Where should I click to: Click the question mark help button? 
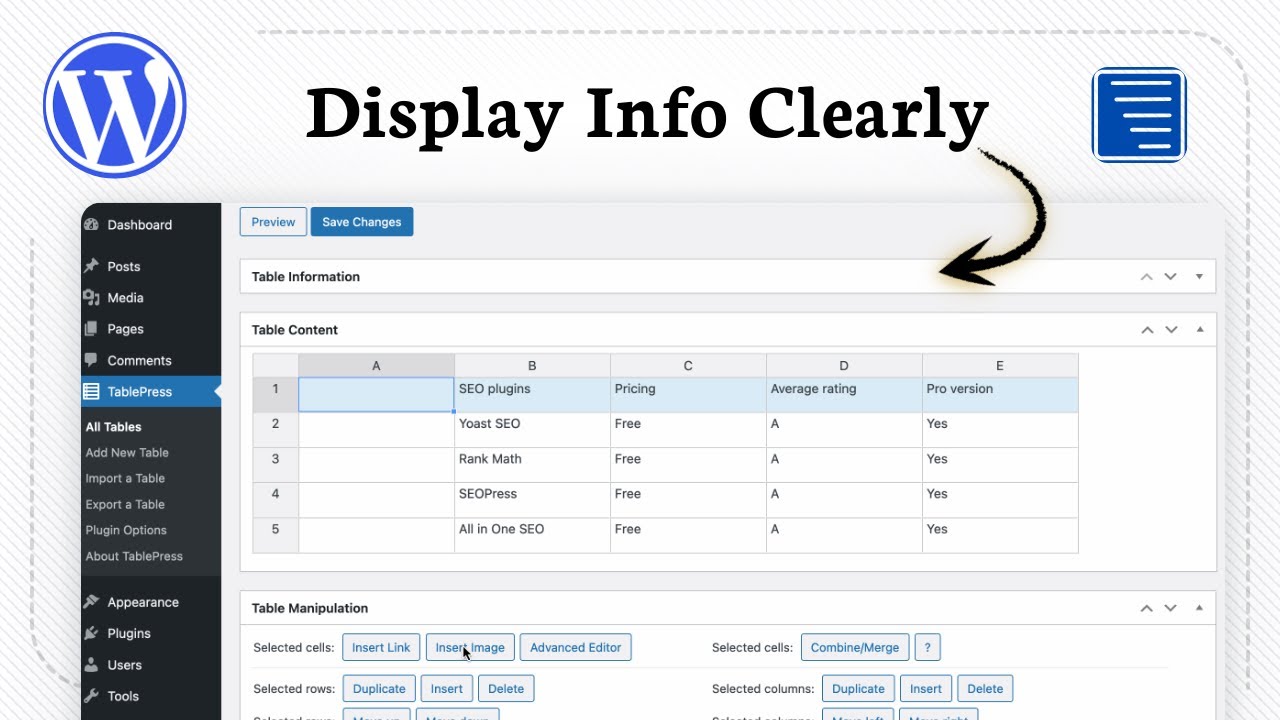point(927,648)
